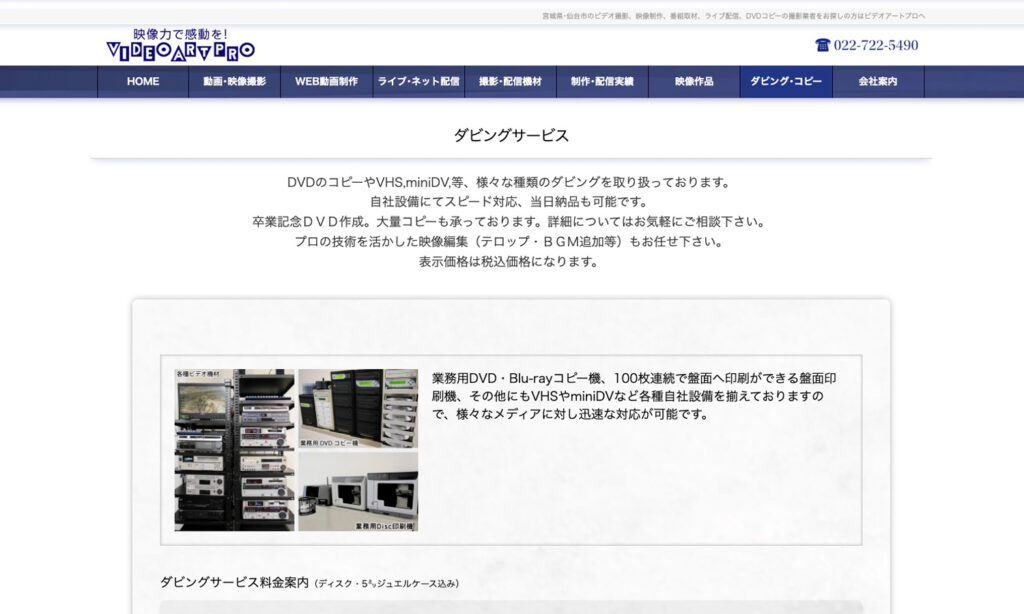
Task: Click the VIDEOARTPRO logo
Action: pos(180,45)
